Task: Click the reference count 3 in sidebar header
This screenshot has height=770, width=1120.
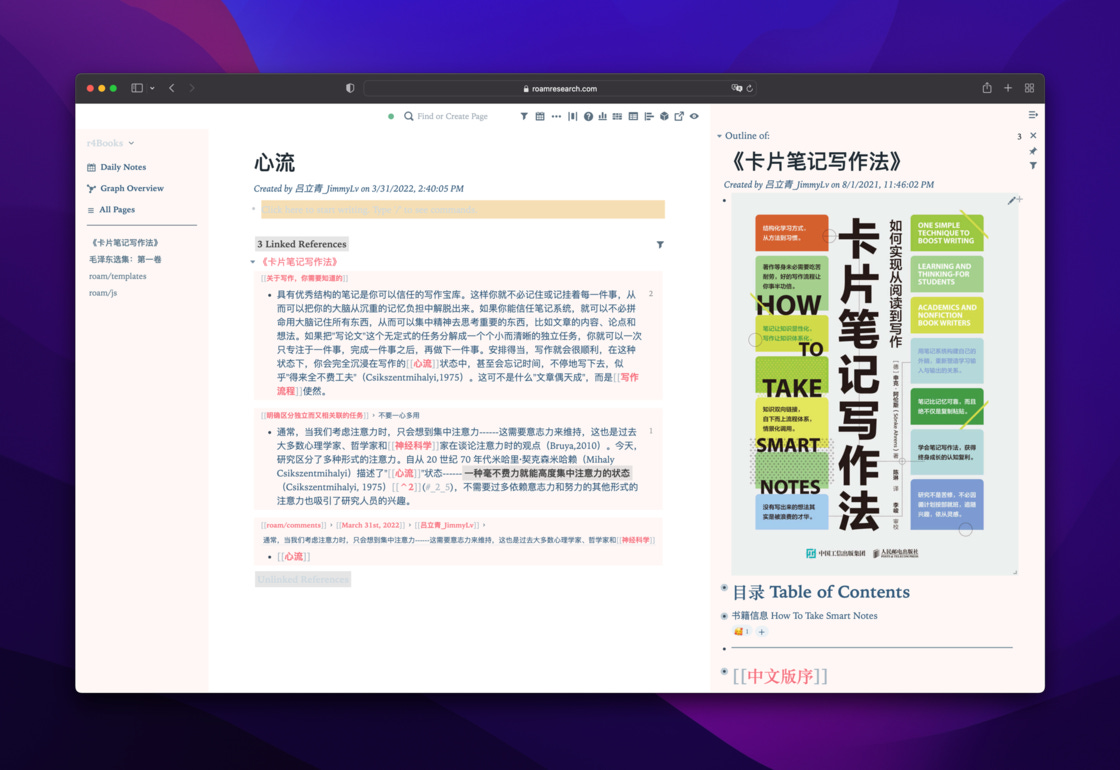Action: coord(1019,136)
